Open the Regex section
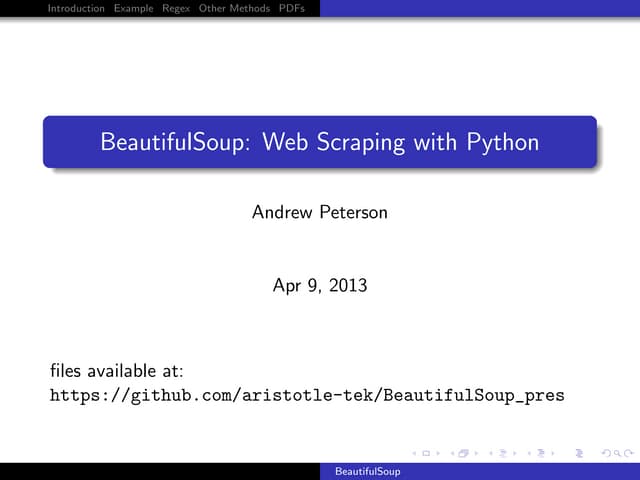640x480 pixels. pyautogui.click(x=176, y=8)
